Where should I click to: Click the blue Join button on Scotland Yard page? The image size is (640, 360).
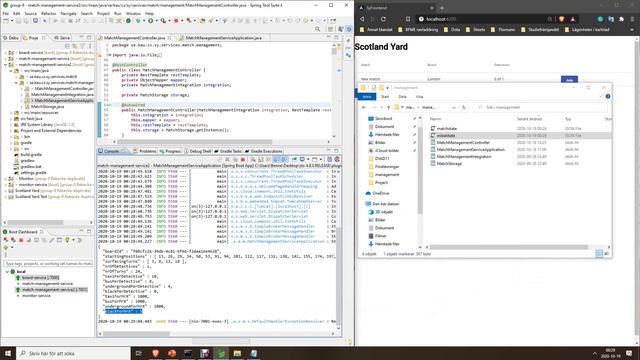pos(569,80)
